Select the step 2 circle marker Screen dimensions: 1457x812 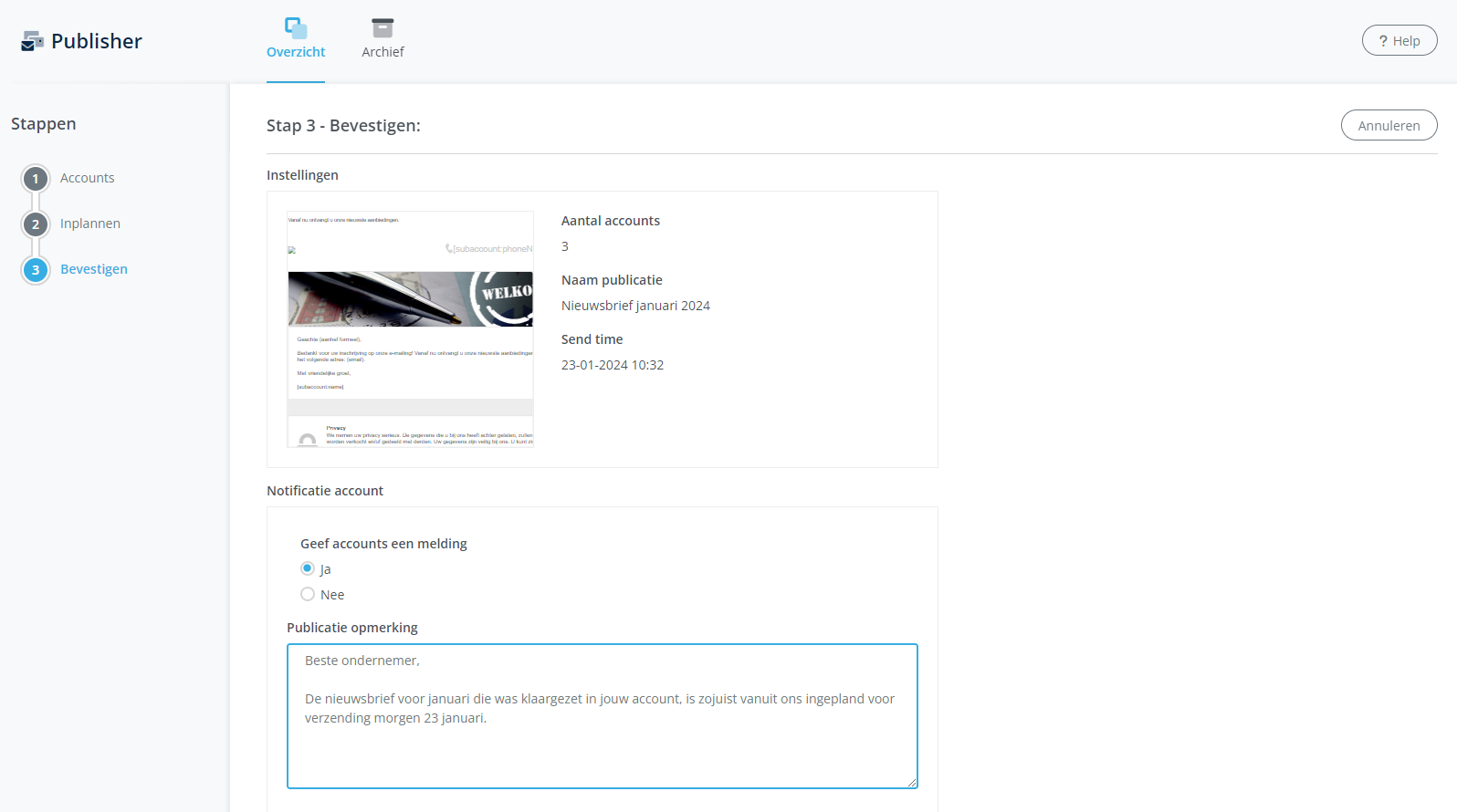pyautogui.click(x=36, y=224)
